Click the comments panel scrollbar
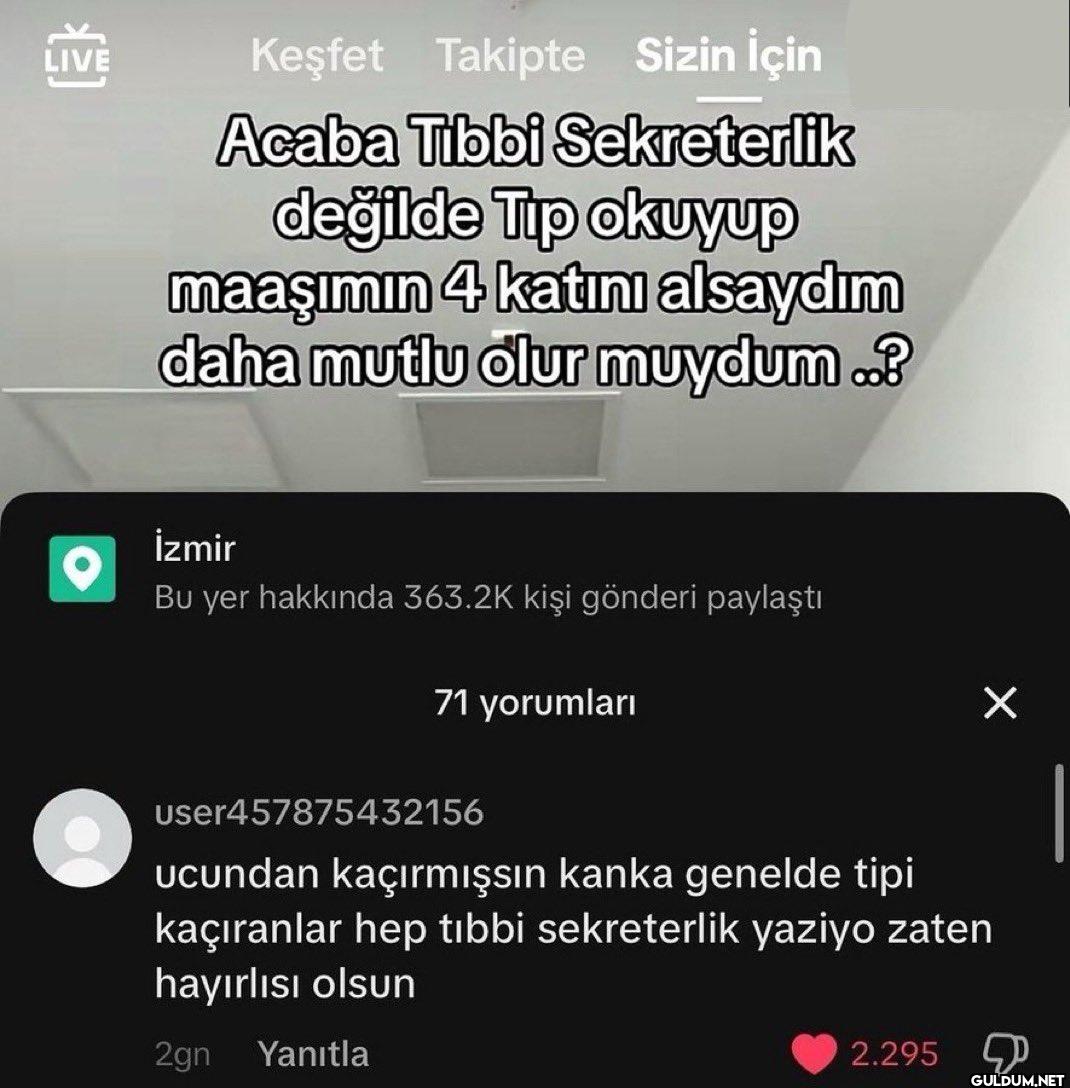This screenshot has width=1070, height=1088. [1059, 813]
